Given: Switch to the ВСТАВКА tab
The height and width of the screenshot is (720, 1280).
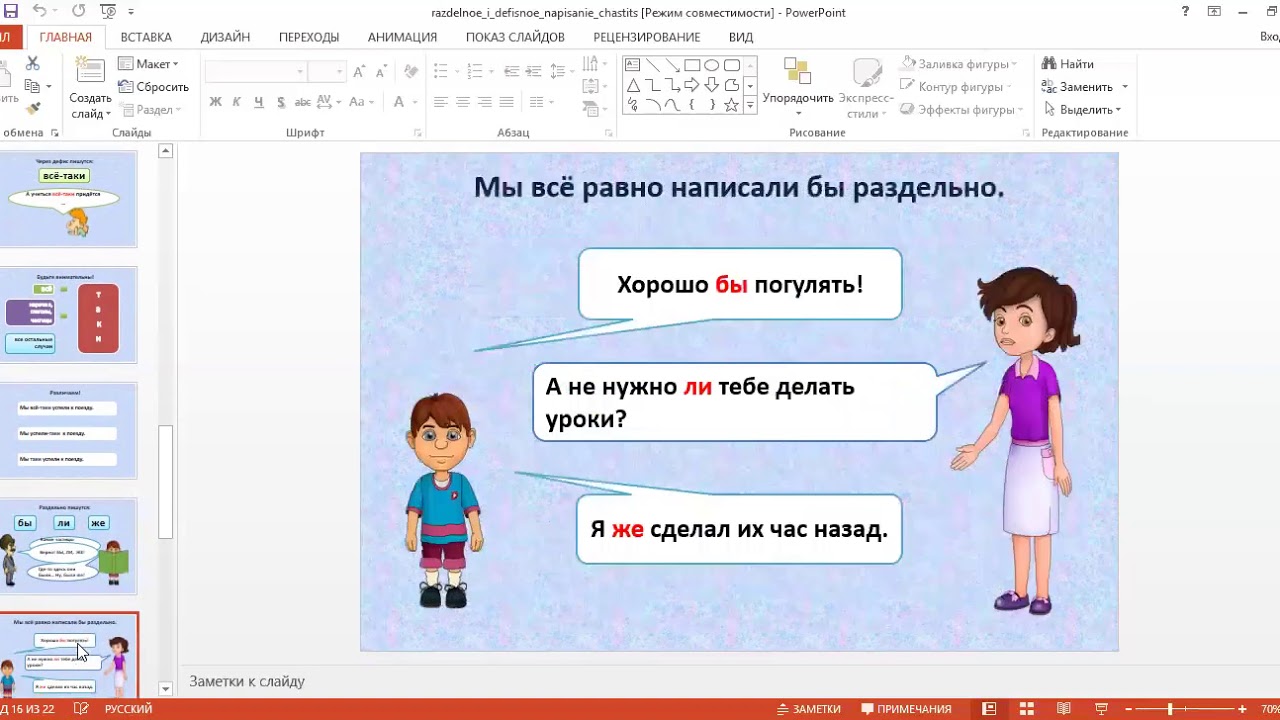Looking at the screenshot, I should (x=146, y=37).
